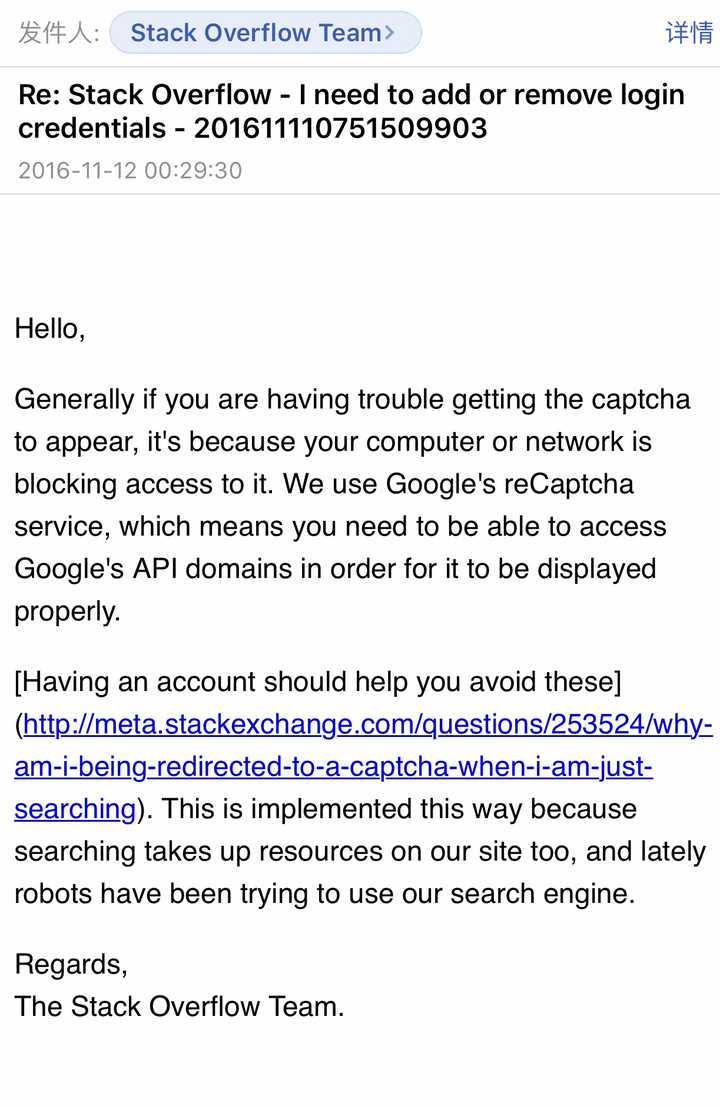Tap the 'Hello,' greeting line

tap(50, 329)
